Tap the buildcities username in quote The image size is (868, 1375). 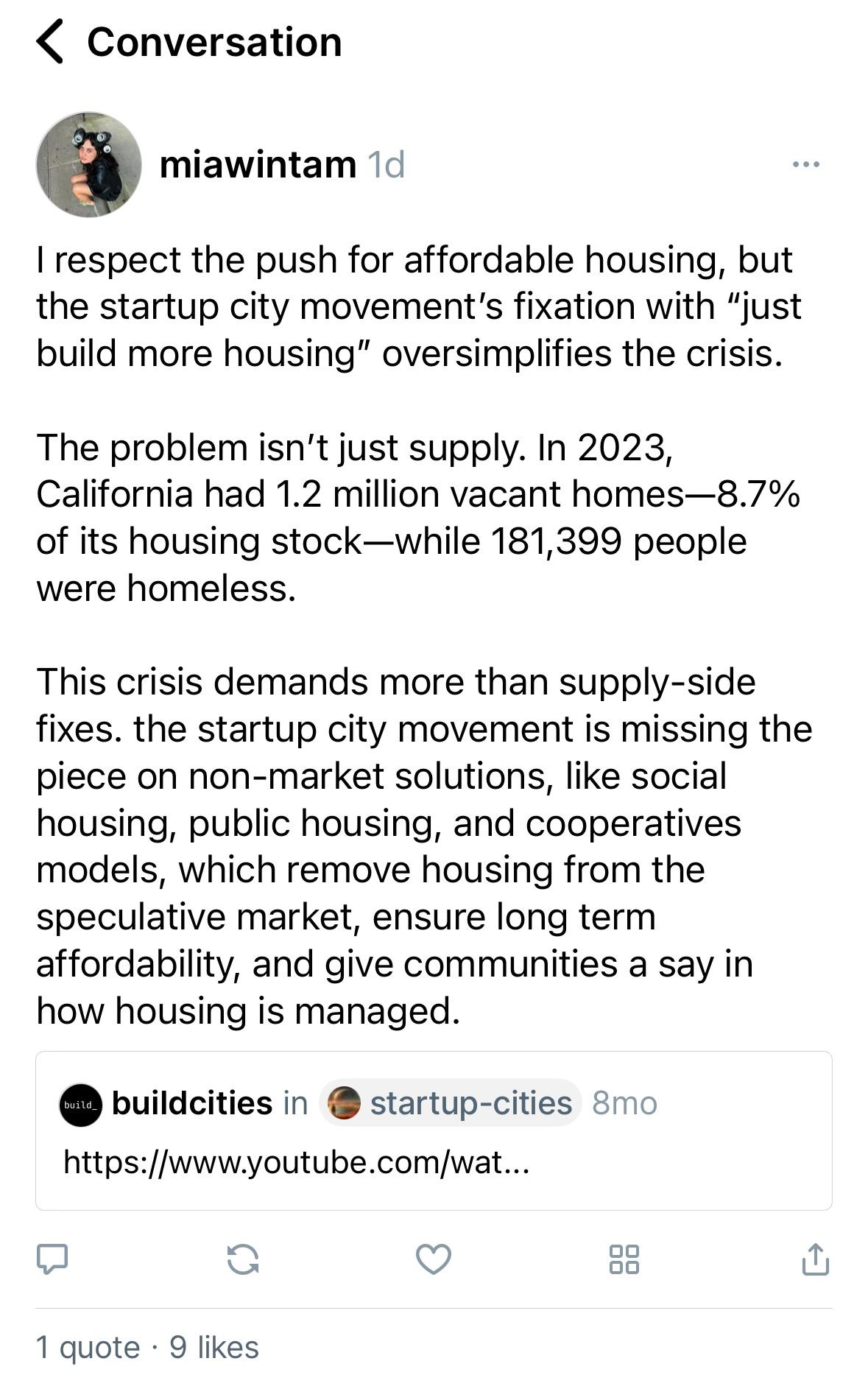(192, 1103)
